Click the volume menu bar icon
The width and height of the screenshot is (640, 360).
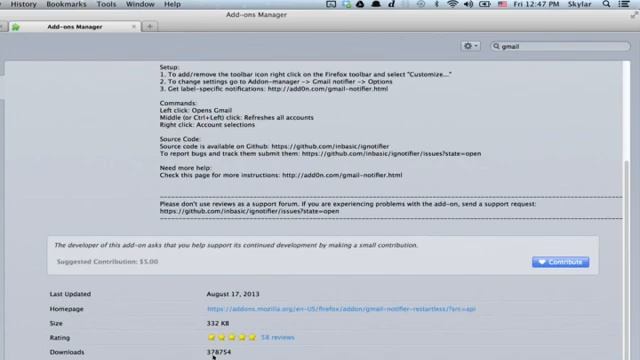468,4
